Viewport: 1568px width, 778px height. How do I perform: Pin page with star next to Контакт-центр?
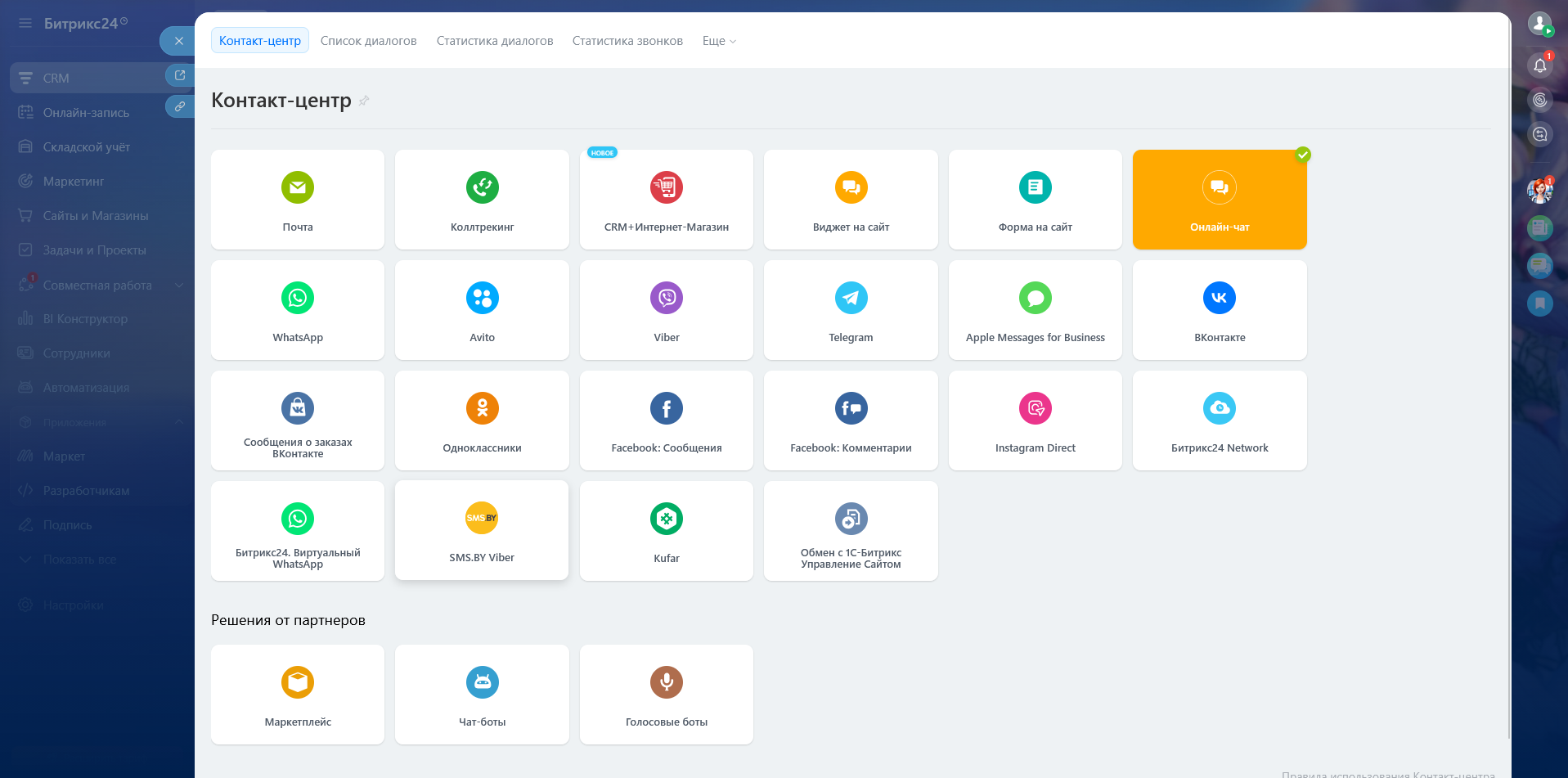coord(364,101)
